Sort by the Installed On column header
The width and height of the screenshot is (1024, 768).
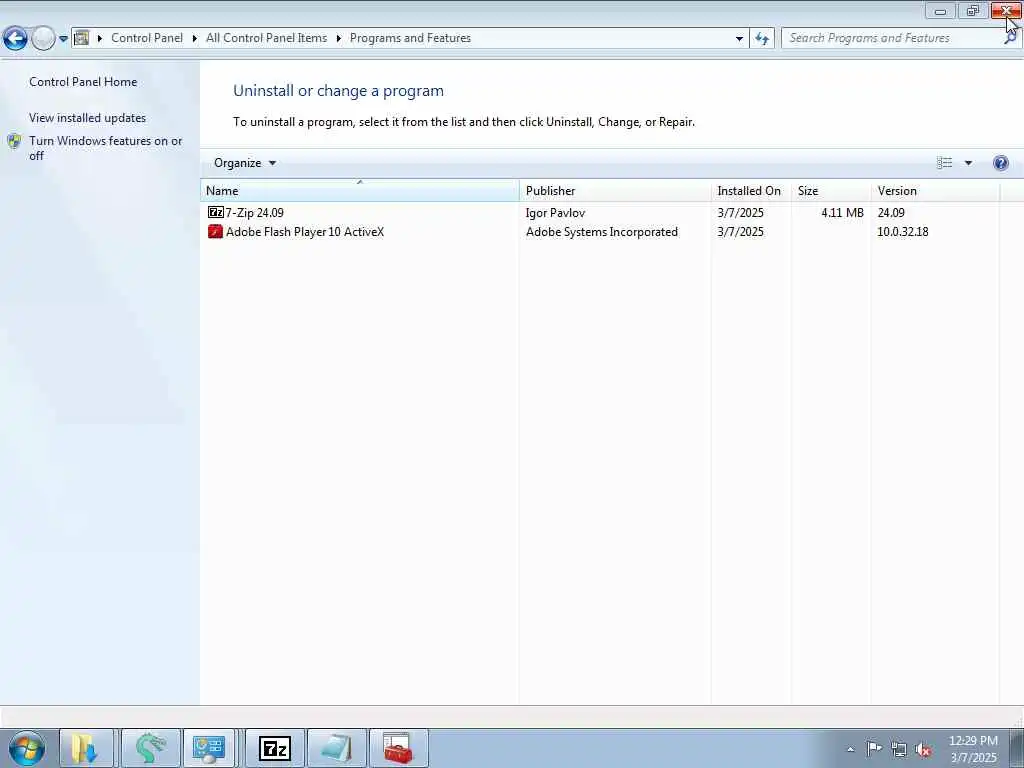751,191
